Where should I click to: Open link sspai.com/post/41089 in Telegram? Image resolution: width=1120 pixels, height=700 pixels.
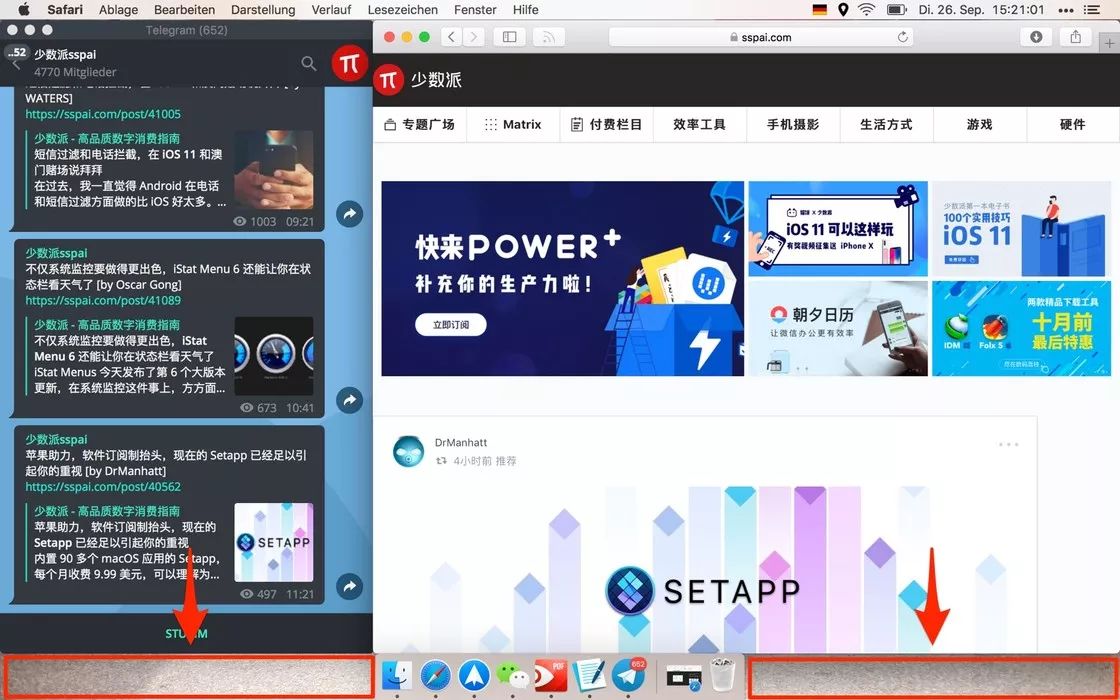[103, 300]
